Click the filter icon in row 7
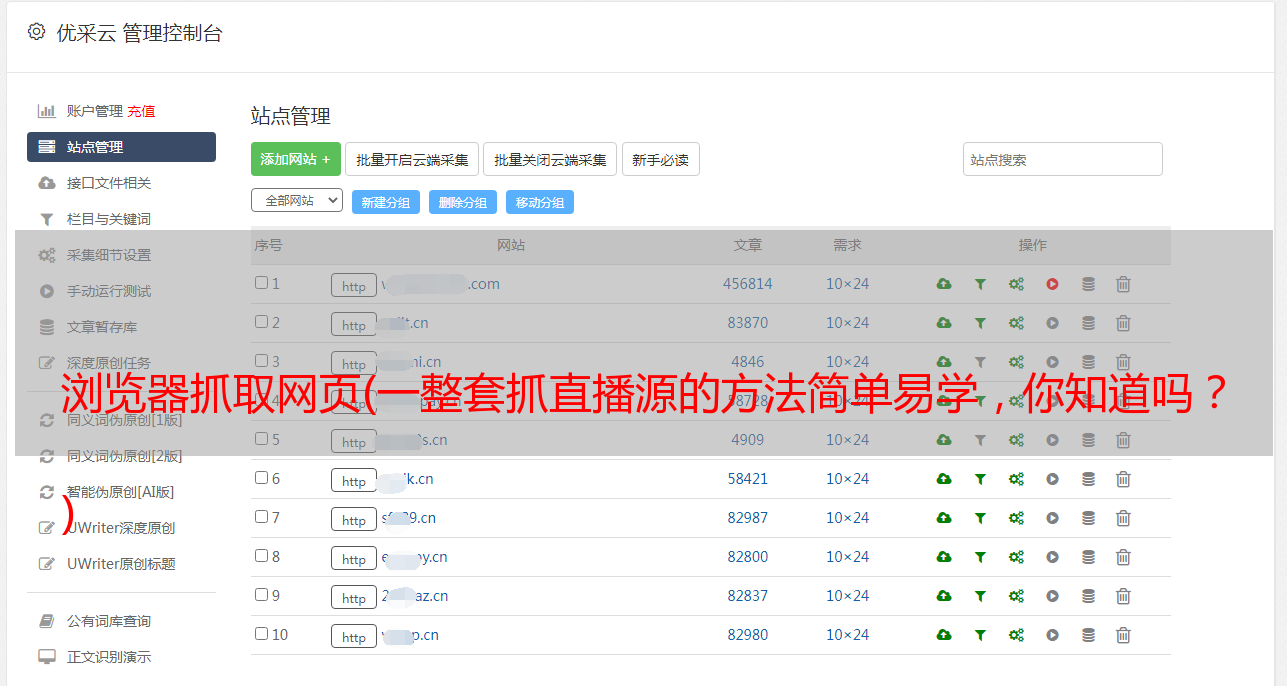The width and height of the screenshot is (1287, 686). 980,518
